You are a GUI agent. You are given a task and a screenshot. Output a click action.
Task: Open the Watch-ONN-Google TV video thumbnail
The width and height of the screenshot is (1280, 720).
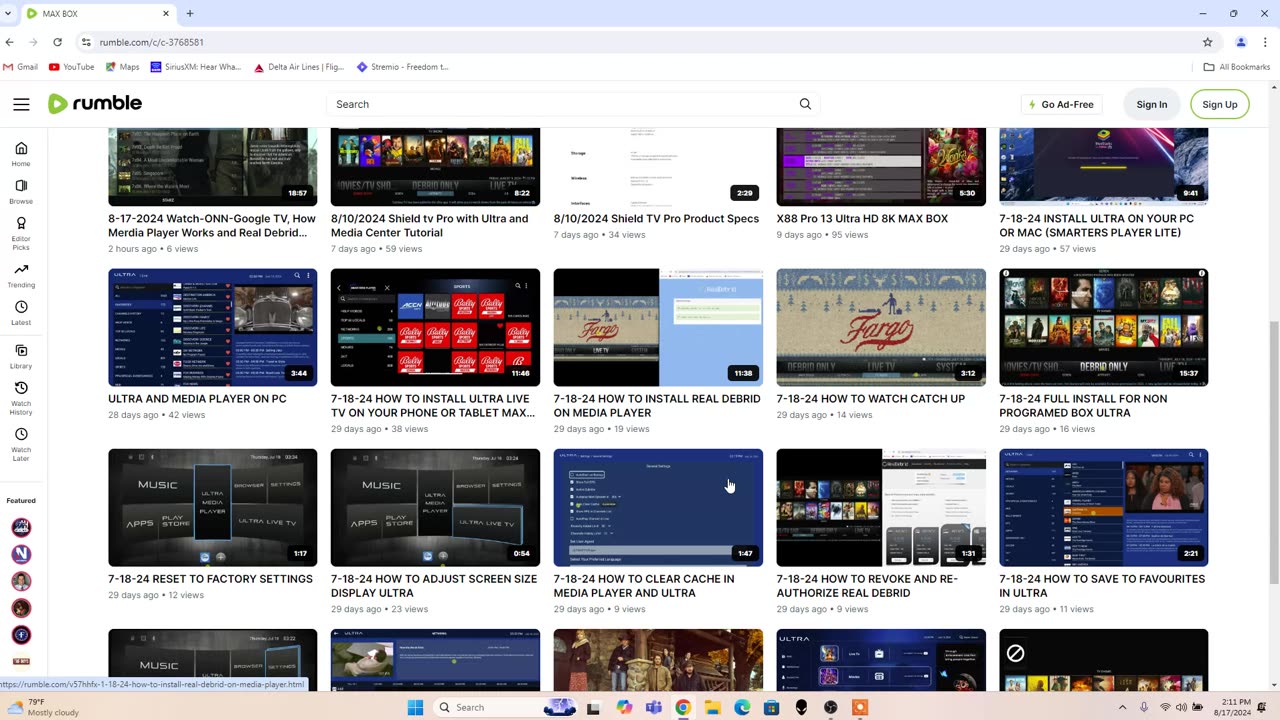(x=212, y=167)
